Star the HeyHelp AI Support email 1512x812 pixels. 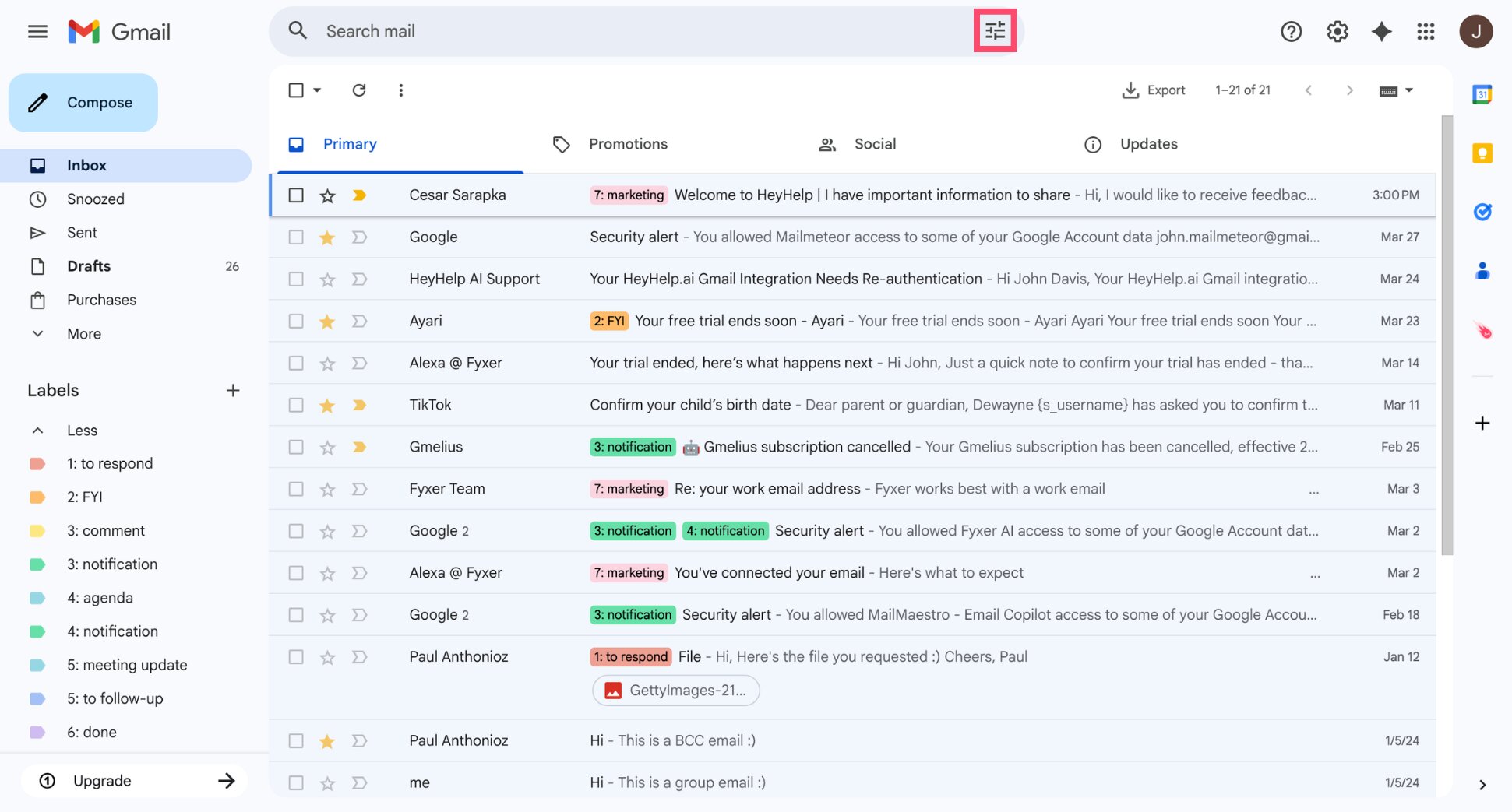[x=327, y=279]
